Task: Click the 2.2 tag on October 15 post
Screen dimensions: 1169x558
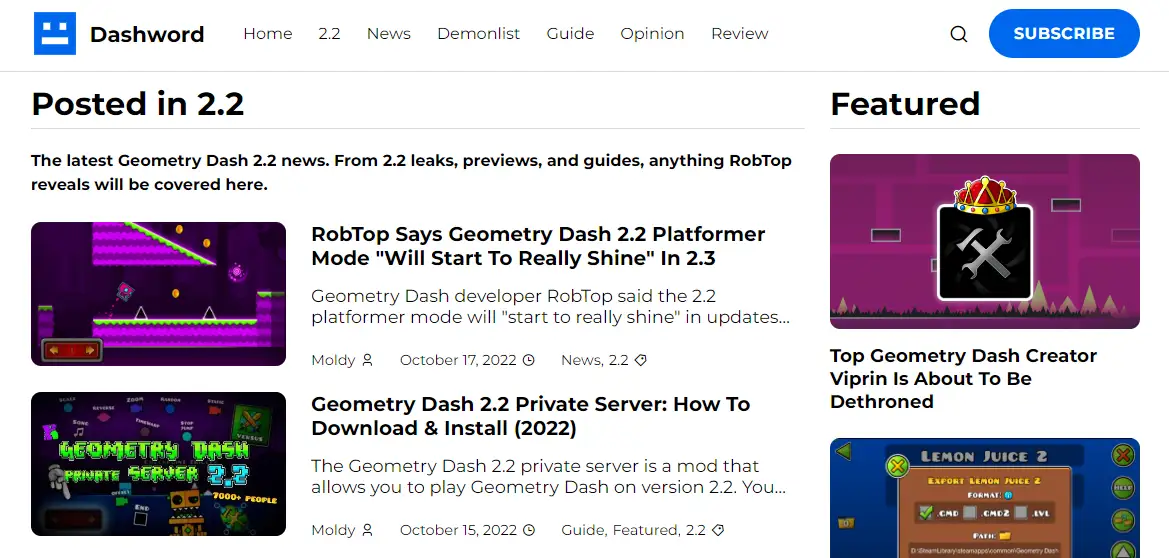Action: pos(696,530)
